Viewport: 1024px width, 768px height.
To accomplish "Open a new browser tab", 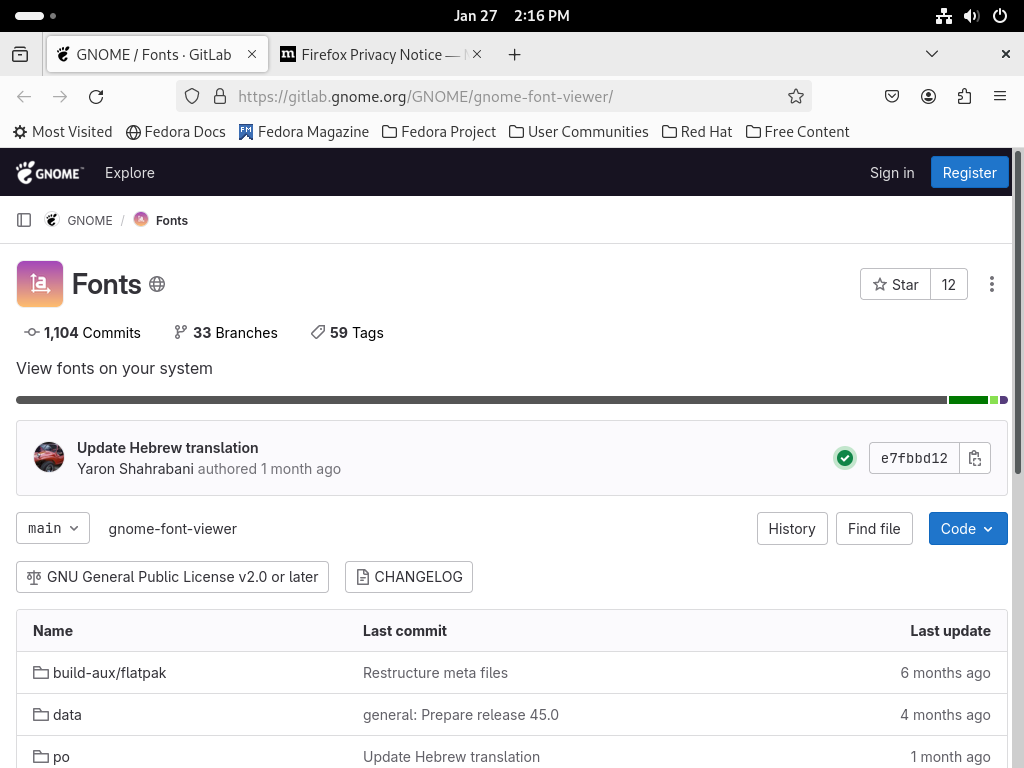I will (x=515, y=55).
